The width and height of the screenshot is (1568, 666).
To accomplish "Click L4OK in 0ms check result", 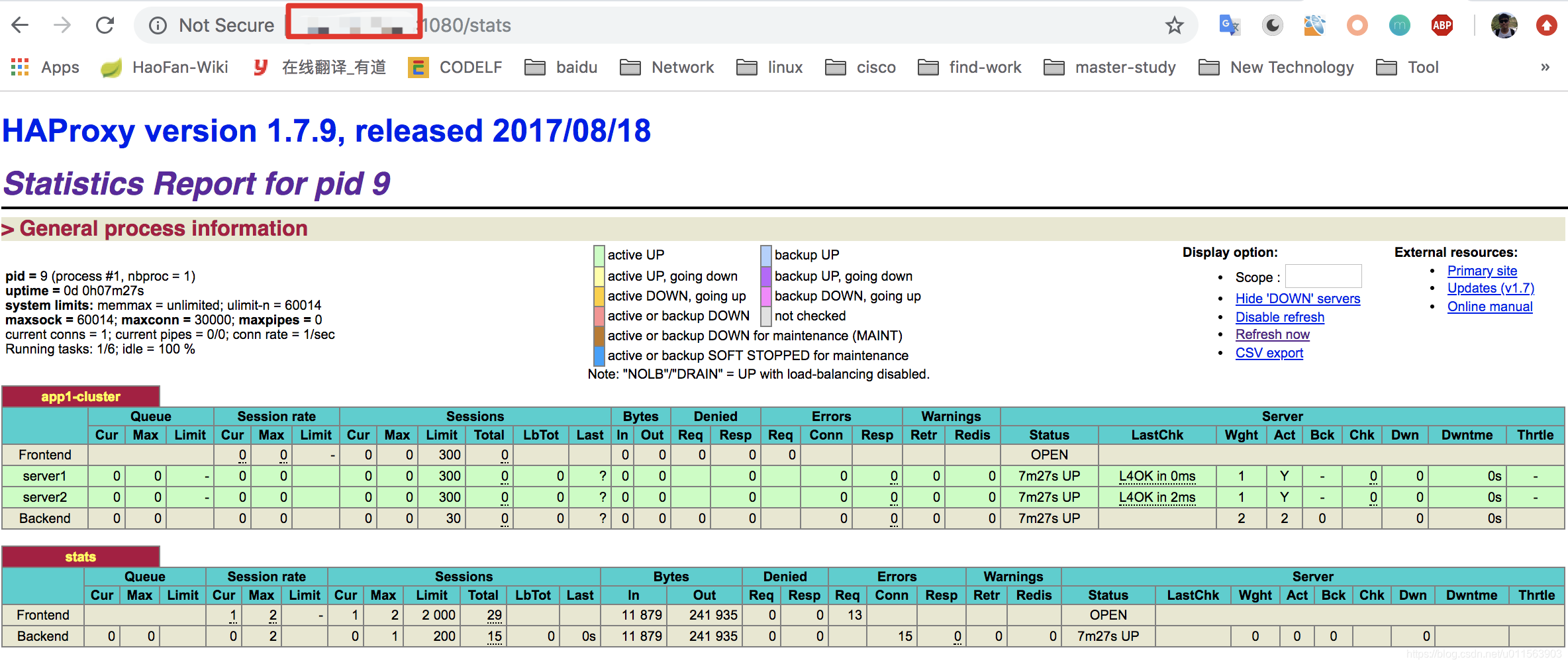I will tap(1157, 476).
